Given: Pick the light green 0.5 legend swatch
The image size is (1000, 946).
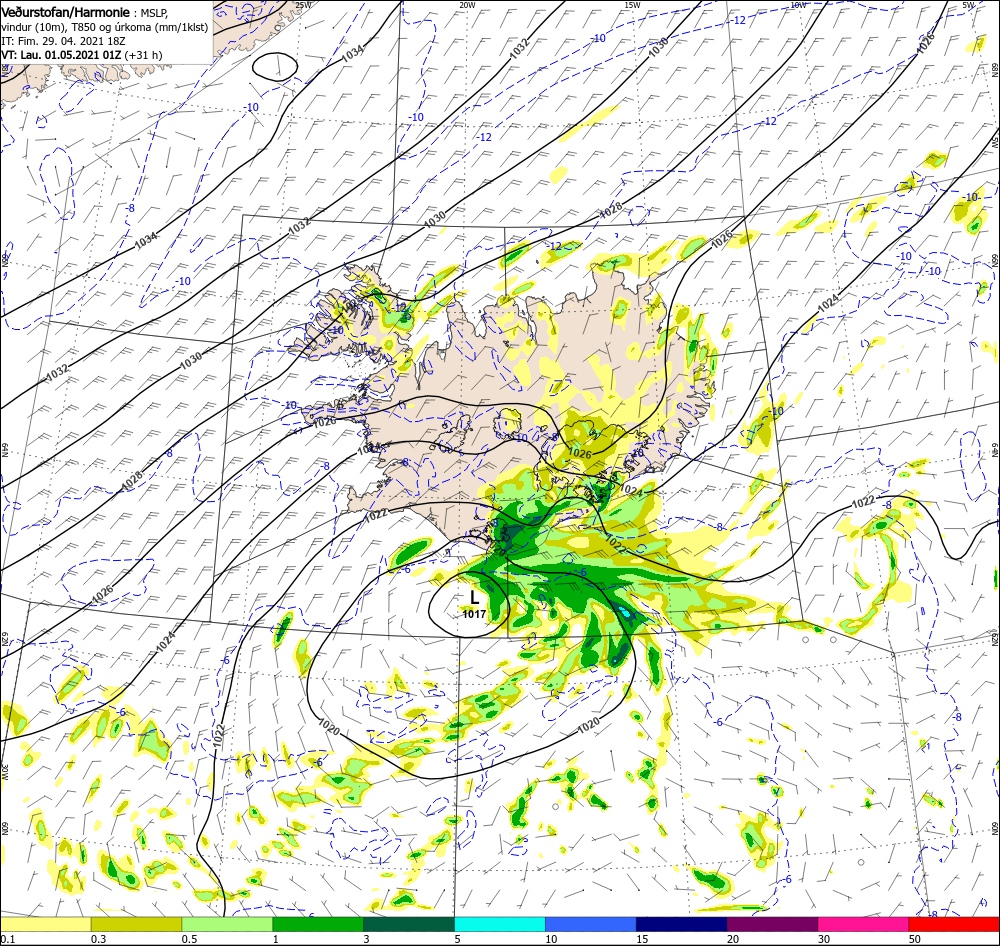Looking at the screenshot, I should tap(227, 924).
